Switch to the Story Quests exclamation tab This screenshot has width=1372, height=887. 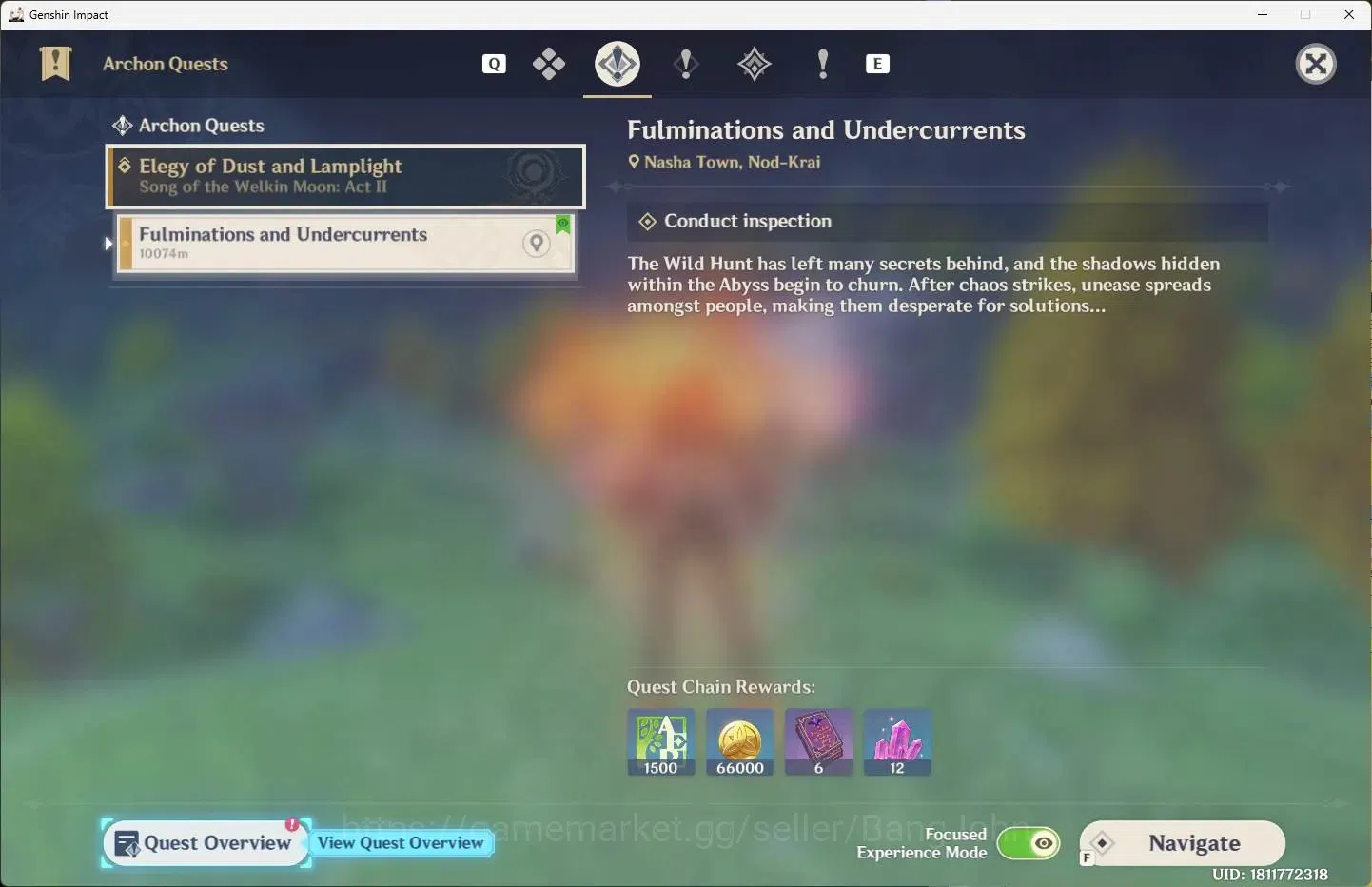pyautogui.click(x=686, y=64)
